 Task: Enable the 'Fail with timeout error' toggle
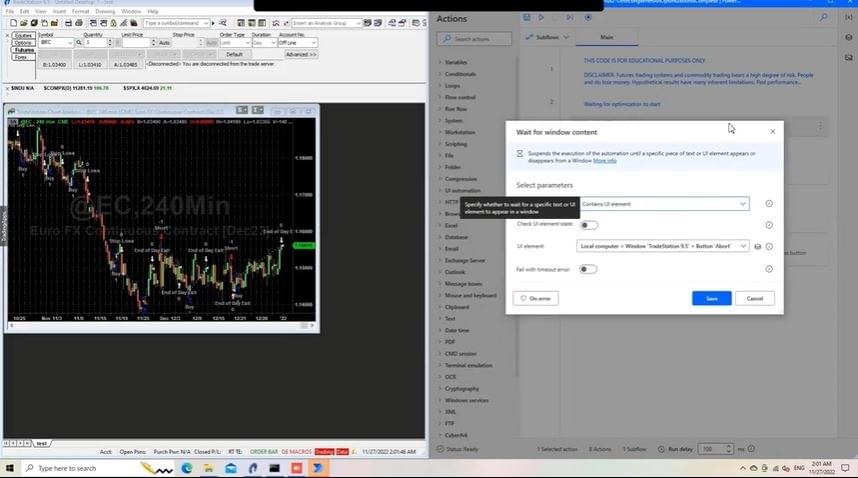pos(588,269)
